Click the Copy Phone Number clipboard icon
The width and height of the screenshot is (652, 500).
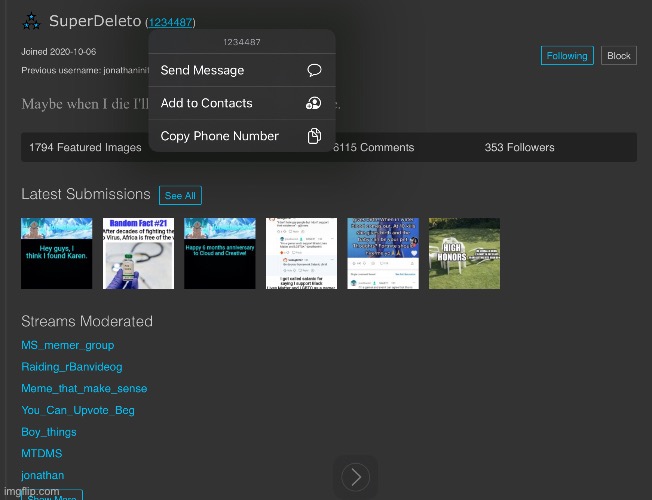pos(314,136)
